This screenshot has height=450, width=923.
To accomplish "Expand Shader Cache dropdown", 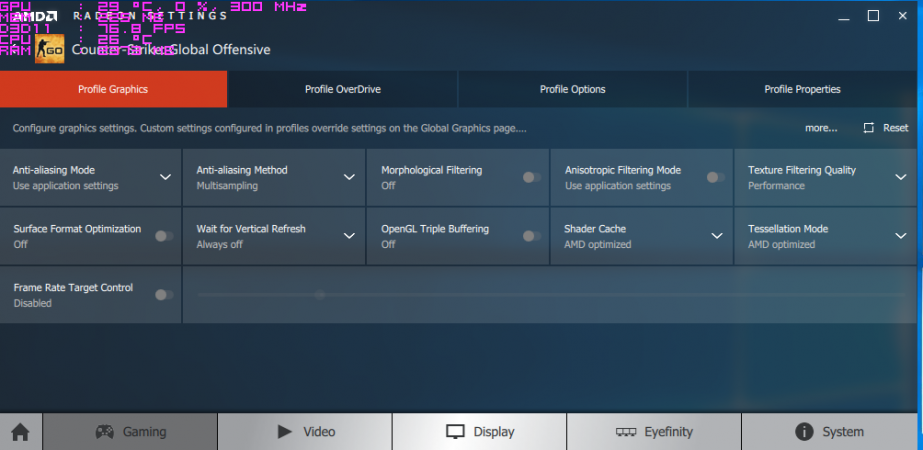I will pyautogui.click(x=717, y=236).
